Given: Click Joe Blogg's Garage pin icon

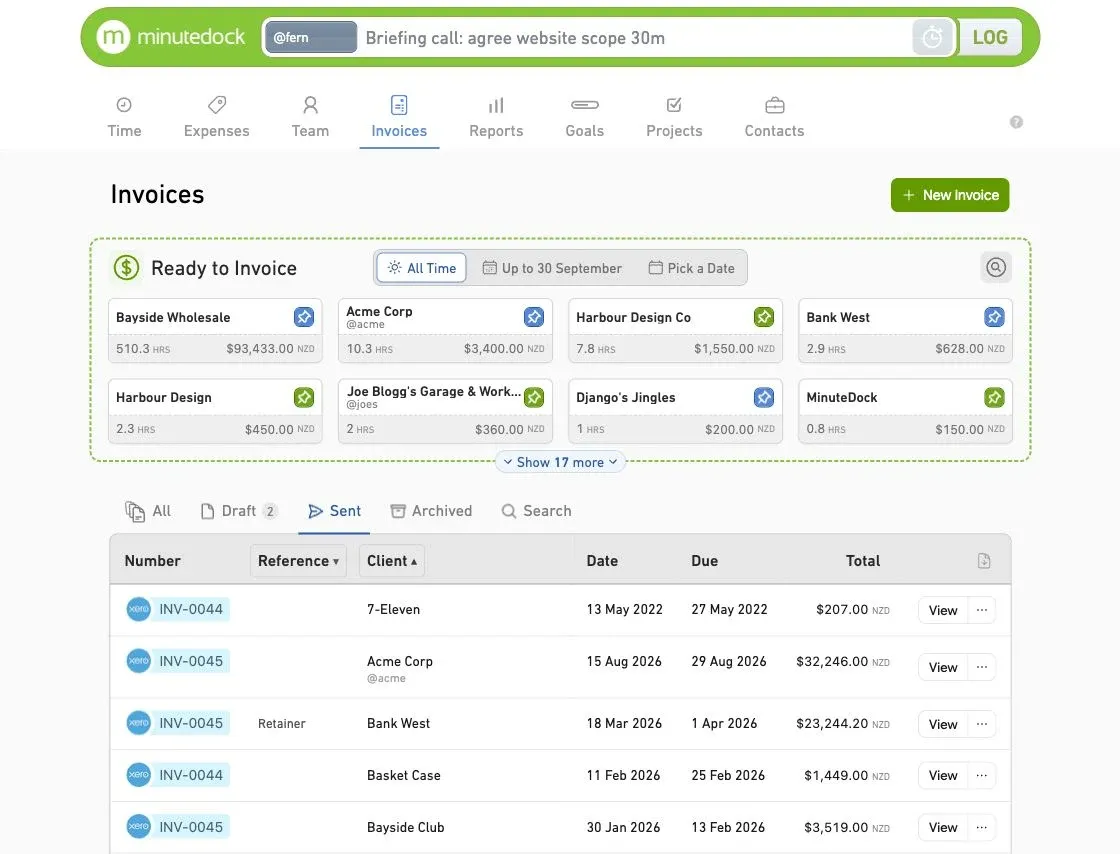Looking at the screenshot, I should click(534, 397).
